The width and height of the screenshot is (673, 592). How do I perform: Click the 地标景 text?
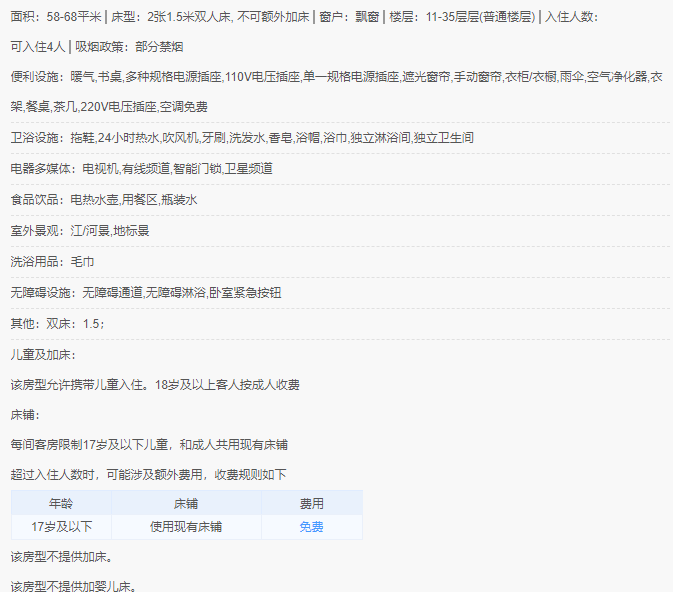coord(131,231)
